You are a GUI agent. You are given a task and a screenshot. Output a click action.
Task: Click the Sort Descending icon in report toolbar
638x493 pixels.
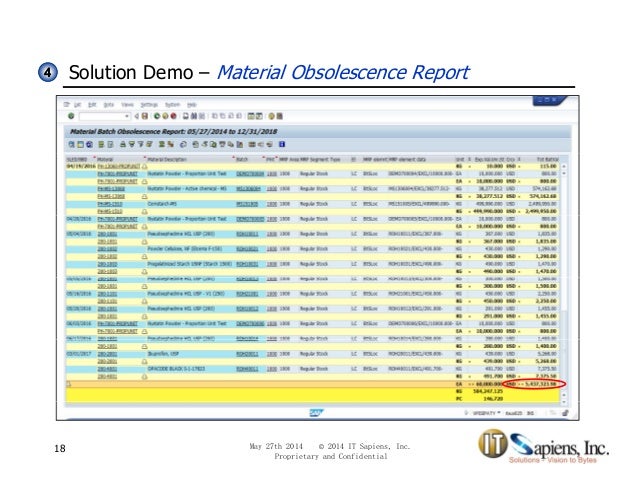132,144
